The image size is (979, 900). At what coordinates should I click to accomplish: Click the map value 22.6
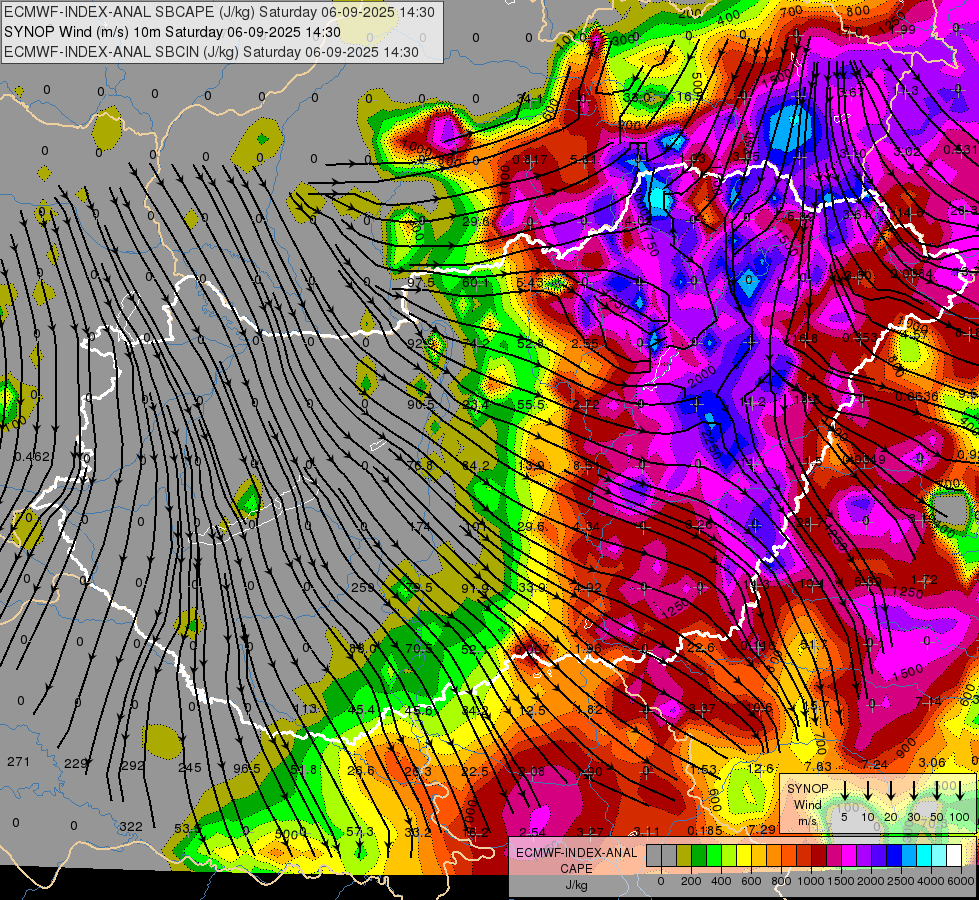[x=701, y=648]
